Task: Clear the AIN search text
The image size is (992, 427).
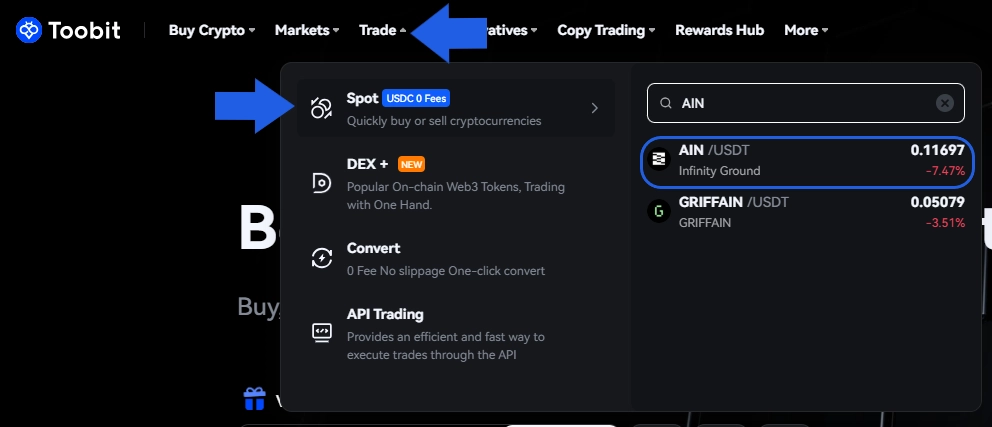Action: [x=944, y=103]
